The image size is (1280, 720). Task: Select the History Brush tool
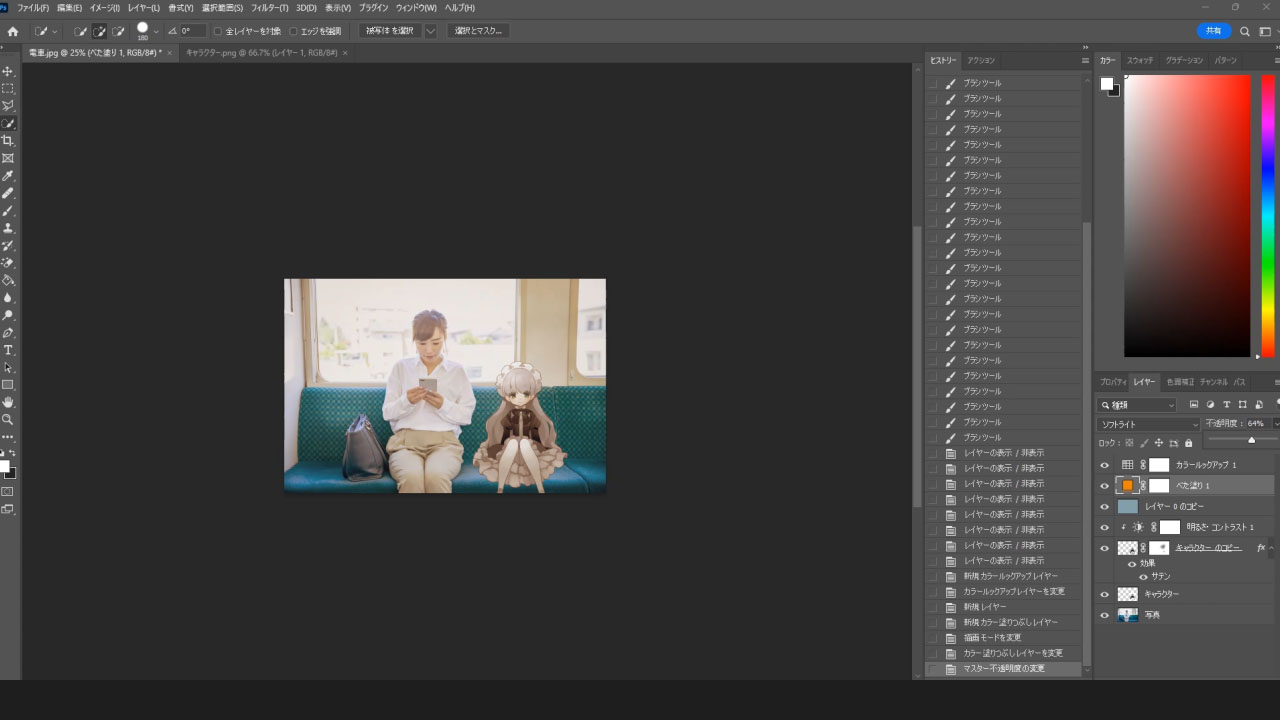point(8,245)
